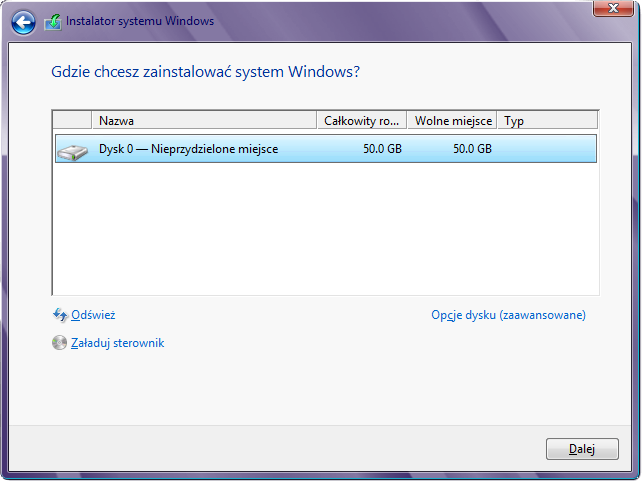Viewport: 642px width, 481px height.
Task: Click the Dalej button
Action: click(582, 449)
